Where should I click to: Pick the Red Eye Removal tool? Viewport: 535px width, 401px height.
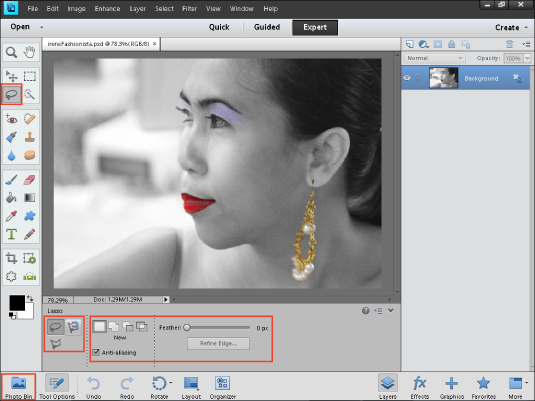click(x=12, y=119)
